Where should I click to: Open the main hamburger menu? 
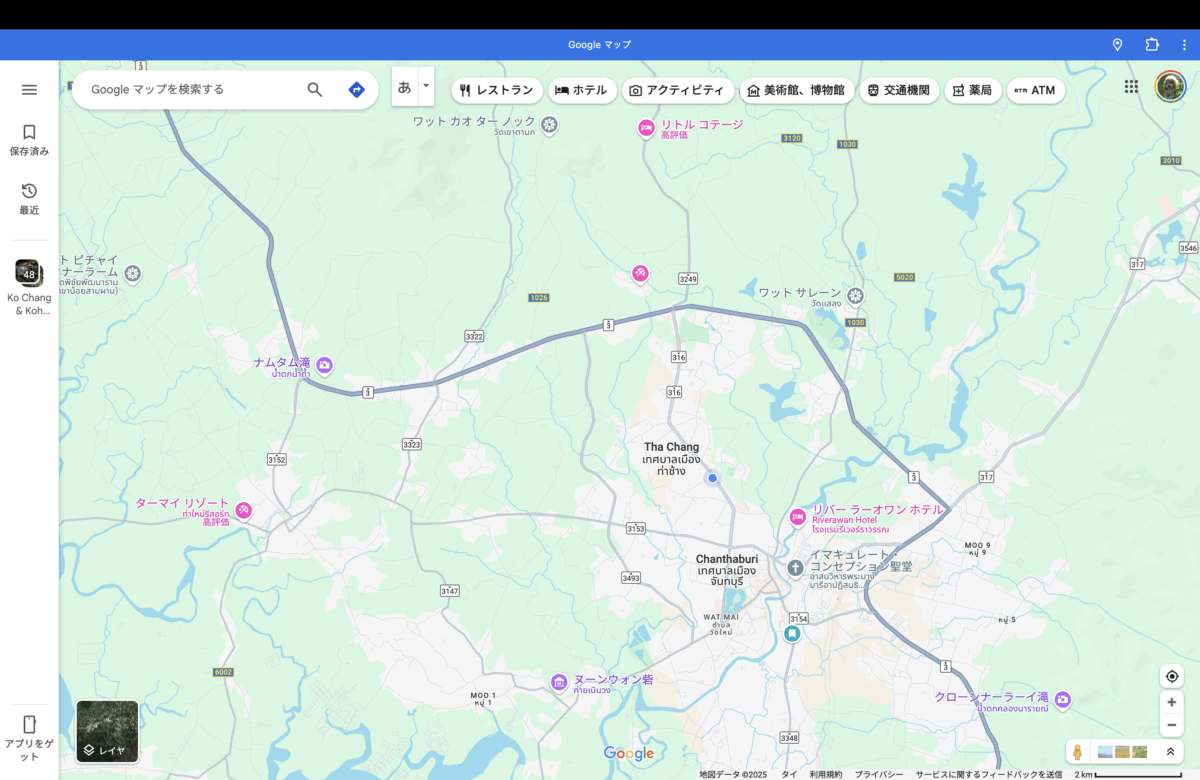[x=29, y=89]
